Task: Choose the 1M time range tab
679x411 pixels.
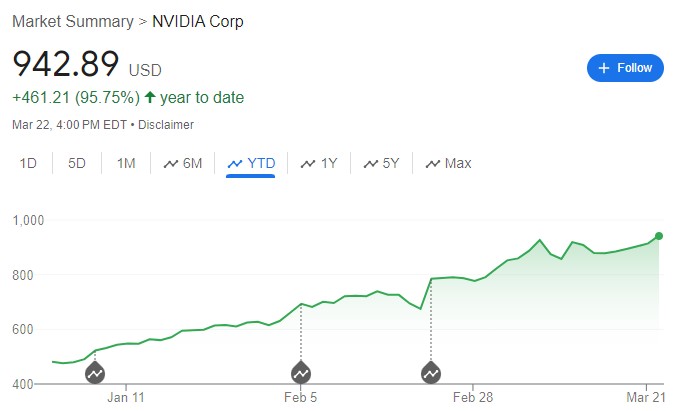Action: point(126,163)
